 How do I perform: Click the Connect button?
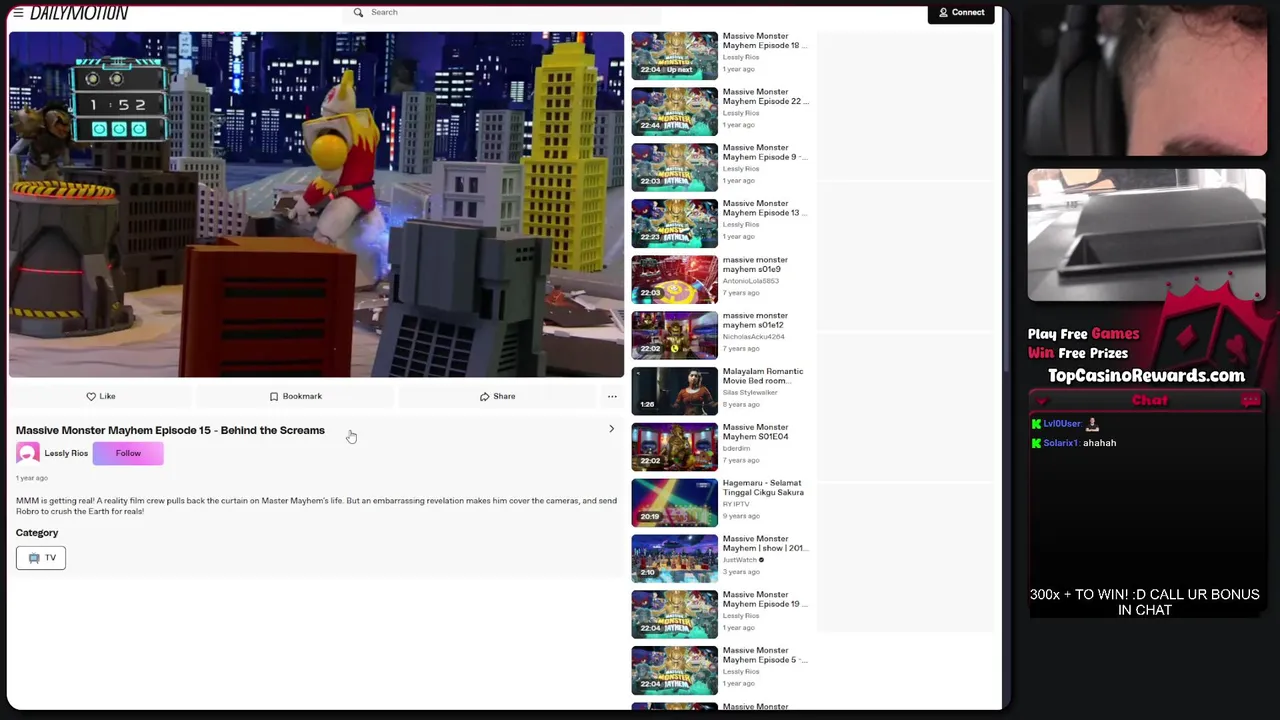[x=961, y=13]
